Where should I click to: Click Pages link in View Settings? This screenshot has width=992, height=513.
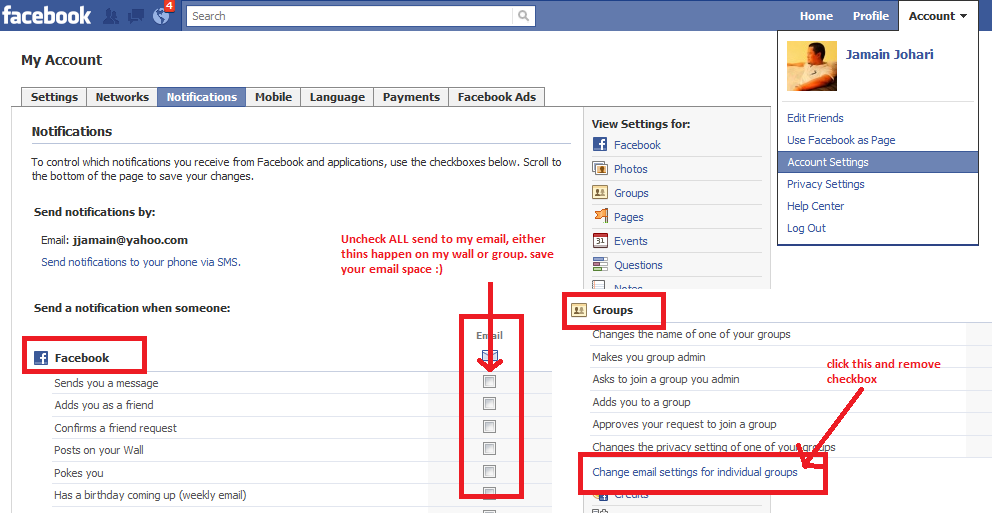628,217
